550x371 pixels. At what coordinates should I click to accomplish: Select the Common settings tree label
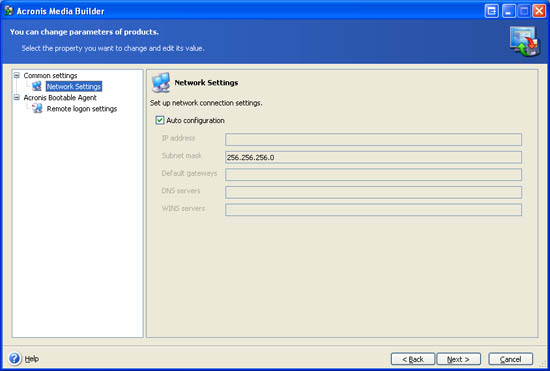(x=51, y=75)
